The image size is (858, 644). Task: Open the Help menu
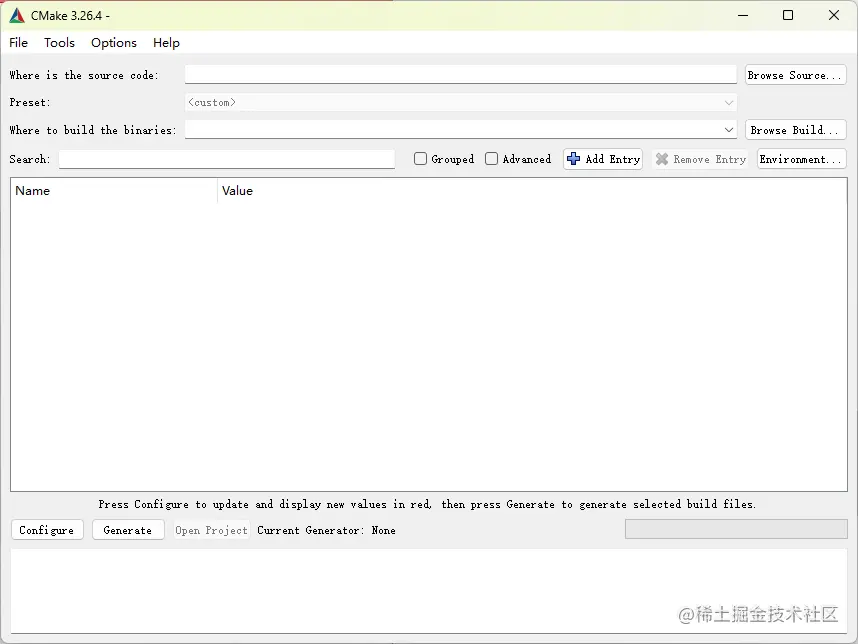[x=166, y=43]
